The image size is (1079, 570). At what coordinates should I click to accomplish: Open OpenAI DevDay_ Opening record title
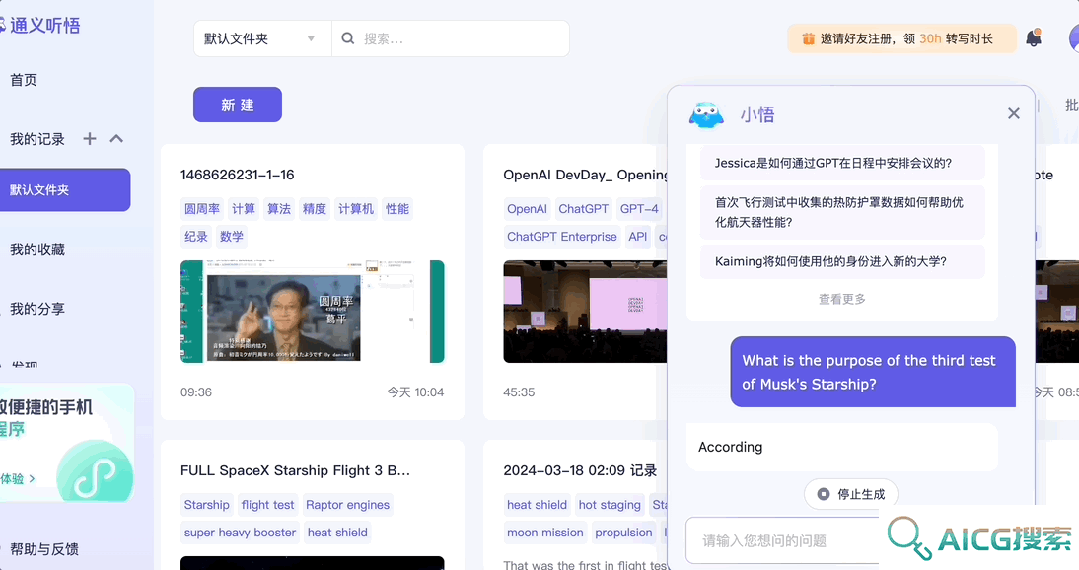[585, 175]
